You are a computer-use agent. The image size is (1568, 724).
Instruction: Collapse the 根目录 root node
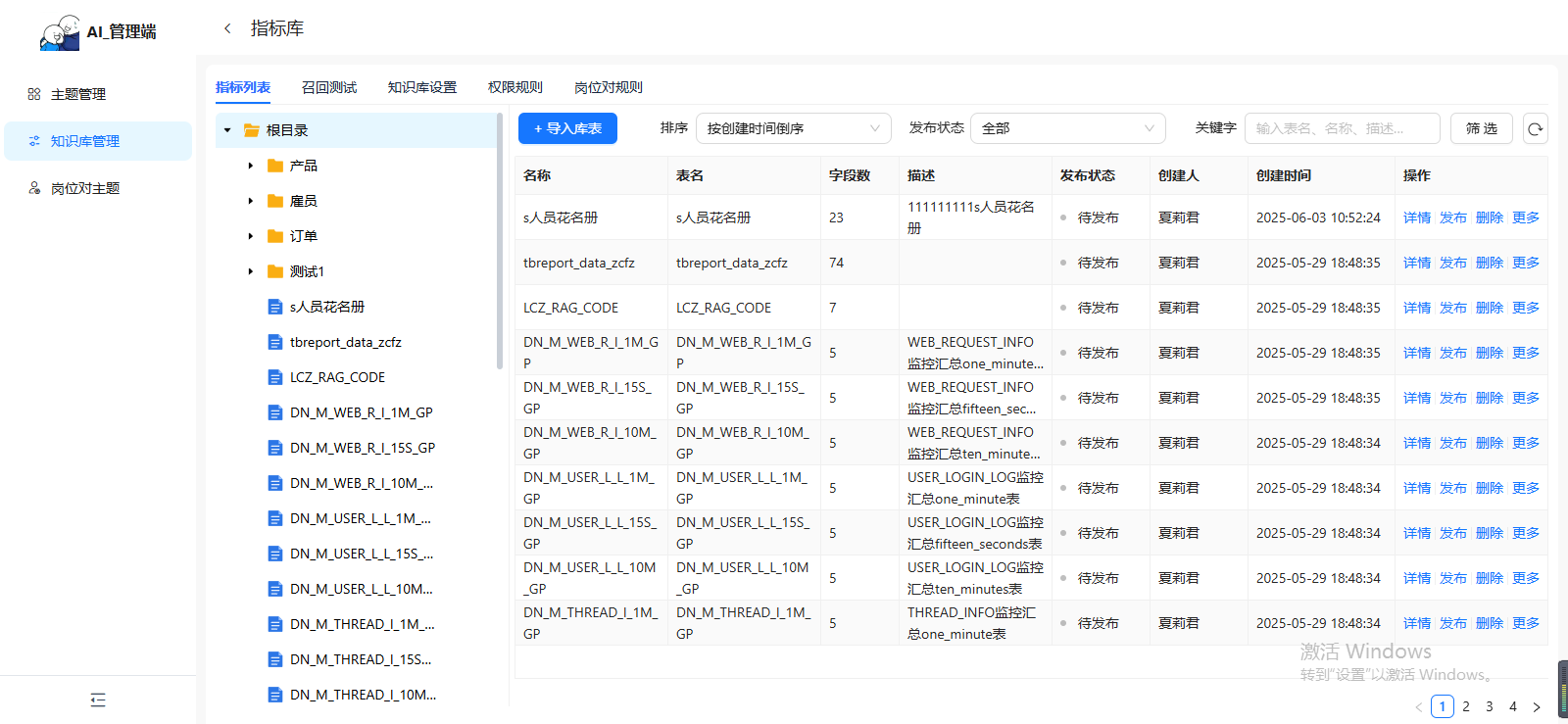tap(227, 130)
